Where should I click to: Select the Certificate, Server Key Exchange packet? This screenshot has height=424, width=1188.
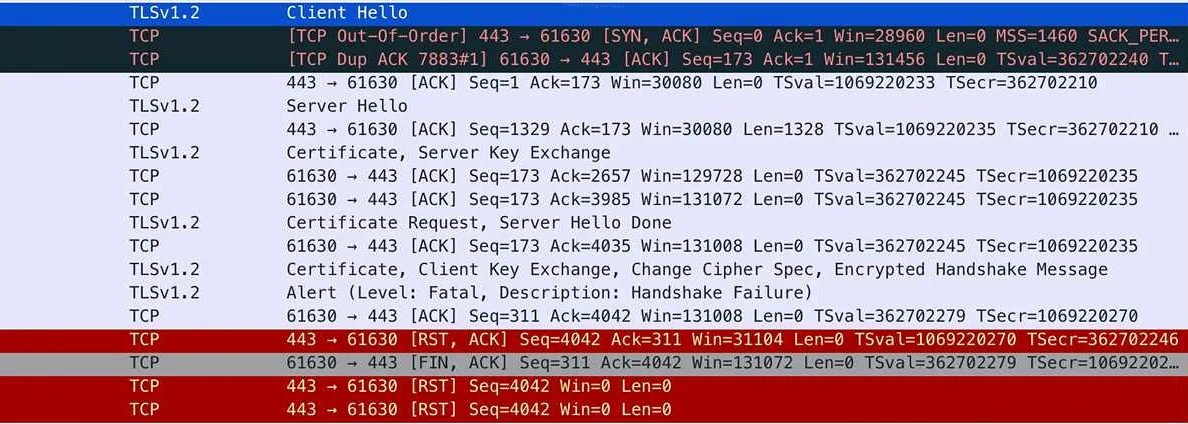pos(594,153)
